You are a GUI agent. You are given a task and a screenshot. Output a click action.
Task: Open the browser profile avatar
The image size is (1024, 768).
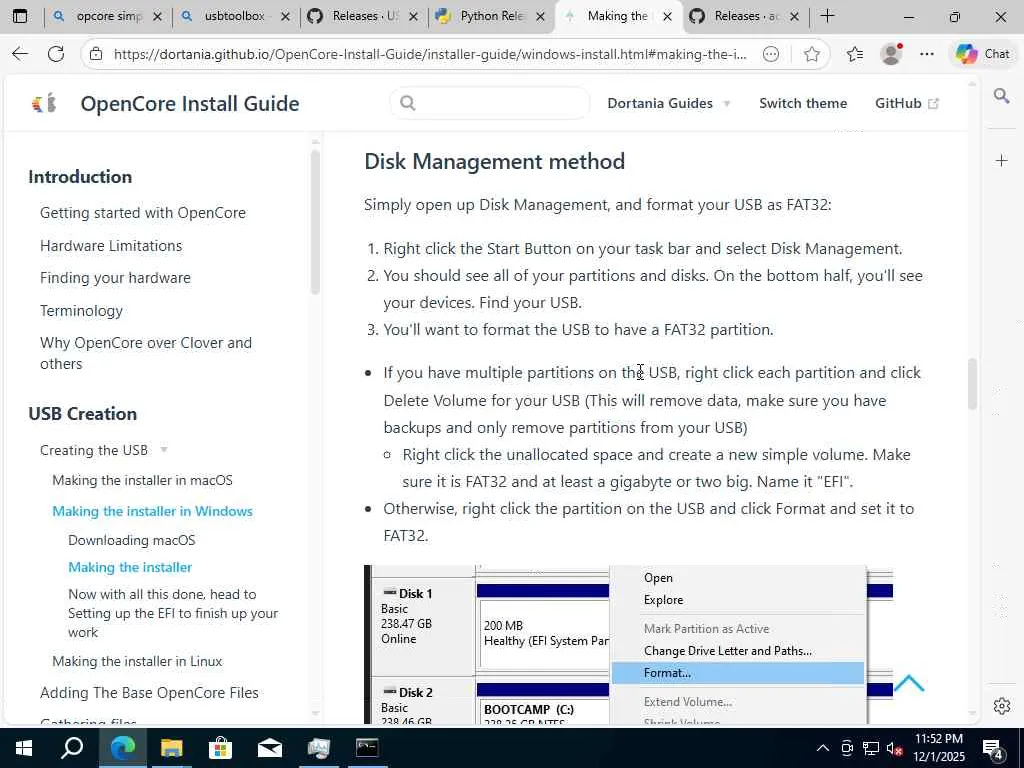[891, 54]
